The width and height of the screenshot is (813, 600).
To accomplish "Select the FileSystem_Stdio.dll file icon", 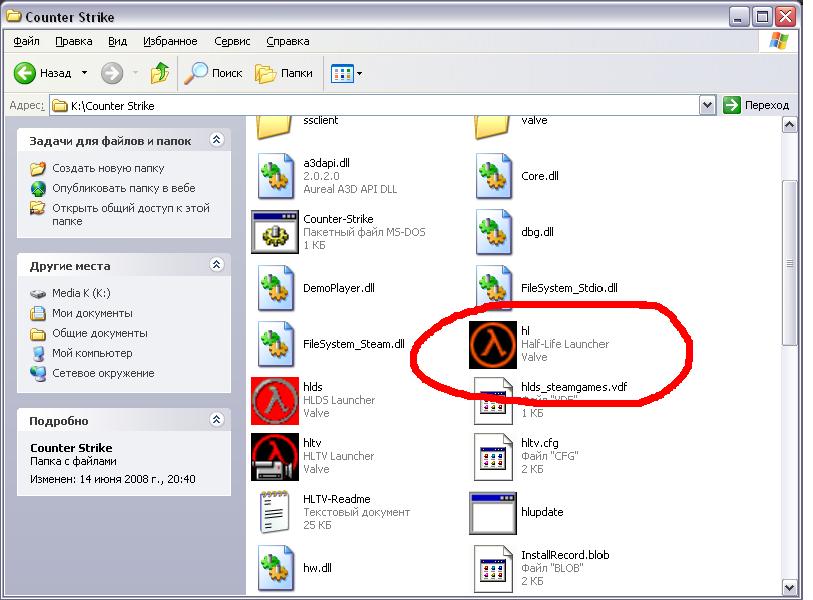I will [x=494, y=288].
